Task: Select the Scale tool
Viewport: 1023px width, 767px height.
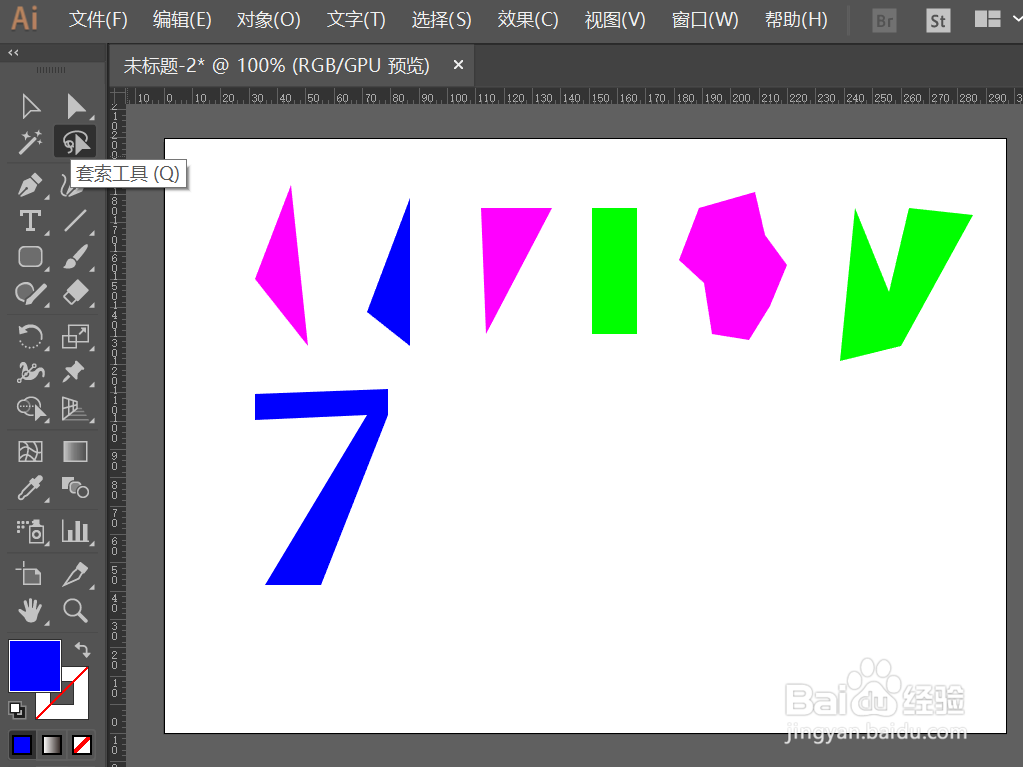Action: pos(76,337)
